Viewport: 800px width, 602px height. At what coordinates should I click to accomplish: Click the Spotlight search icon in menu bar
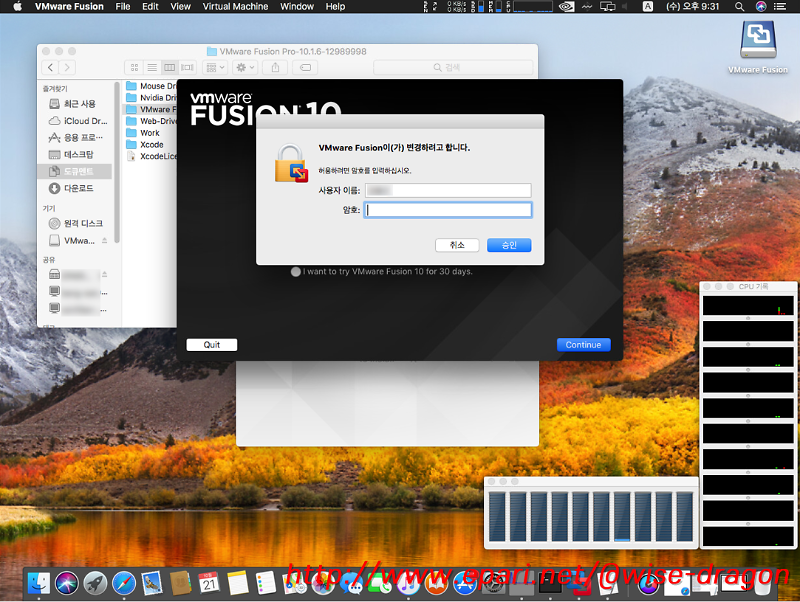[739, 7]
